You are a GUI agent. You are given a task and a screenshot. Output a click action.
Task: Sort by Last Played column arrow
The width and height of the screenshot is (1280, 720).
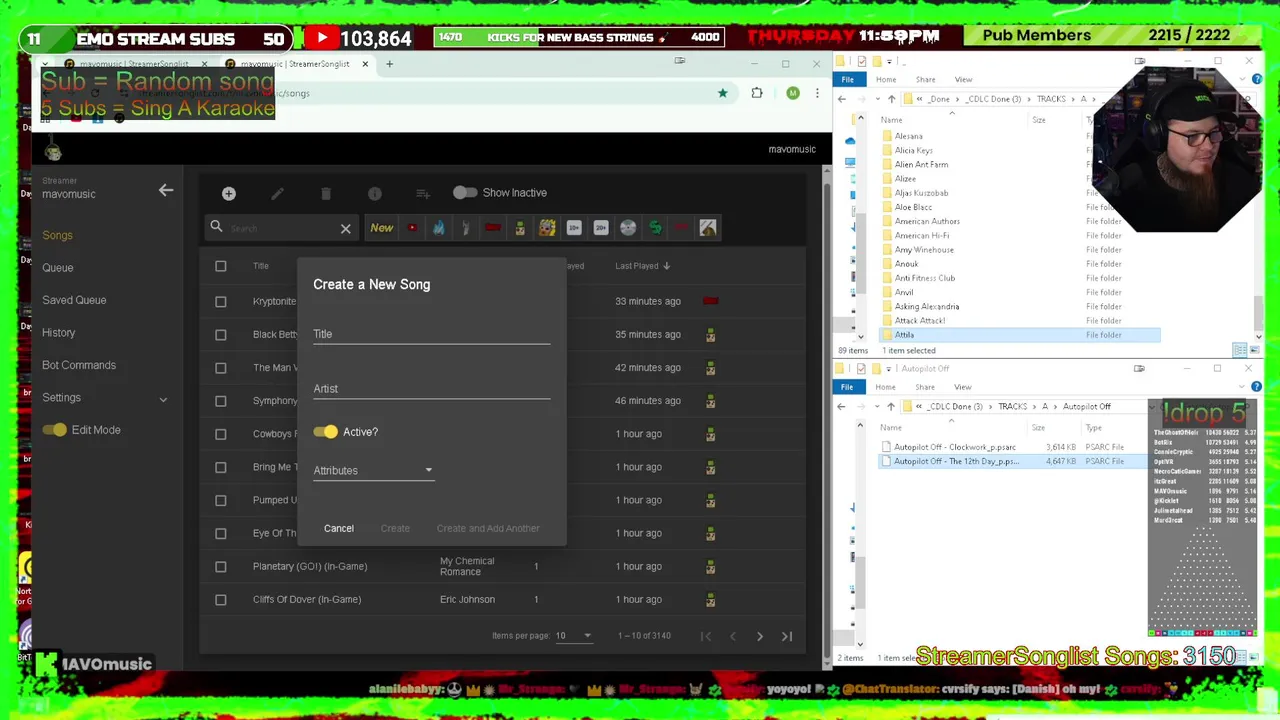point(667,266)
